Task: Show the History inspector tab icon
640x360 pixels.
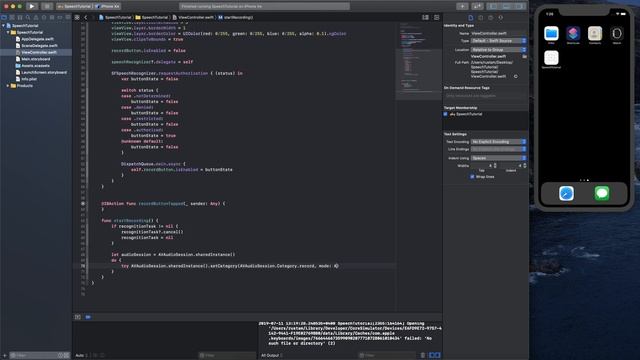Action: coord(480,18)
